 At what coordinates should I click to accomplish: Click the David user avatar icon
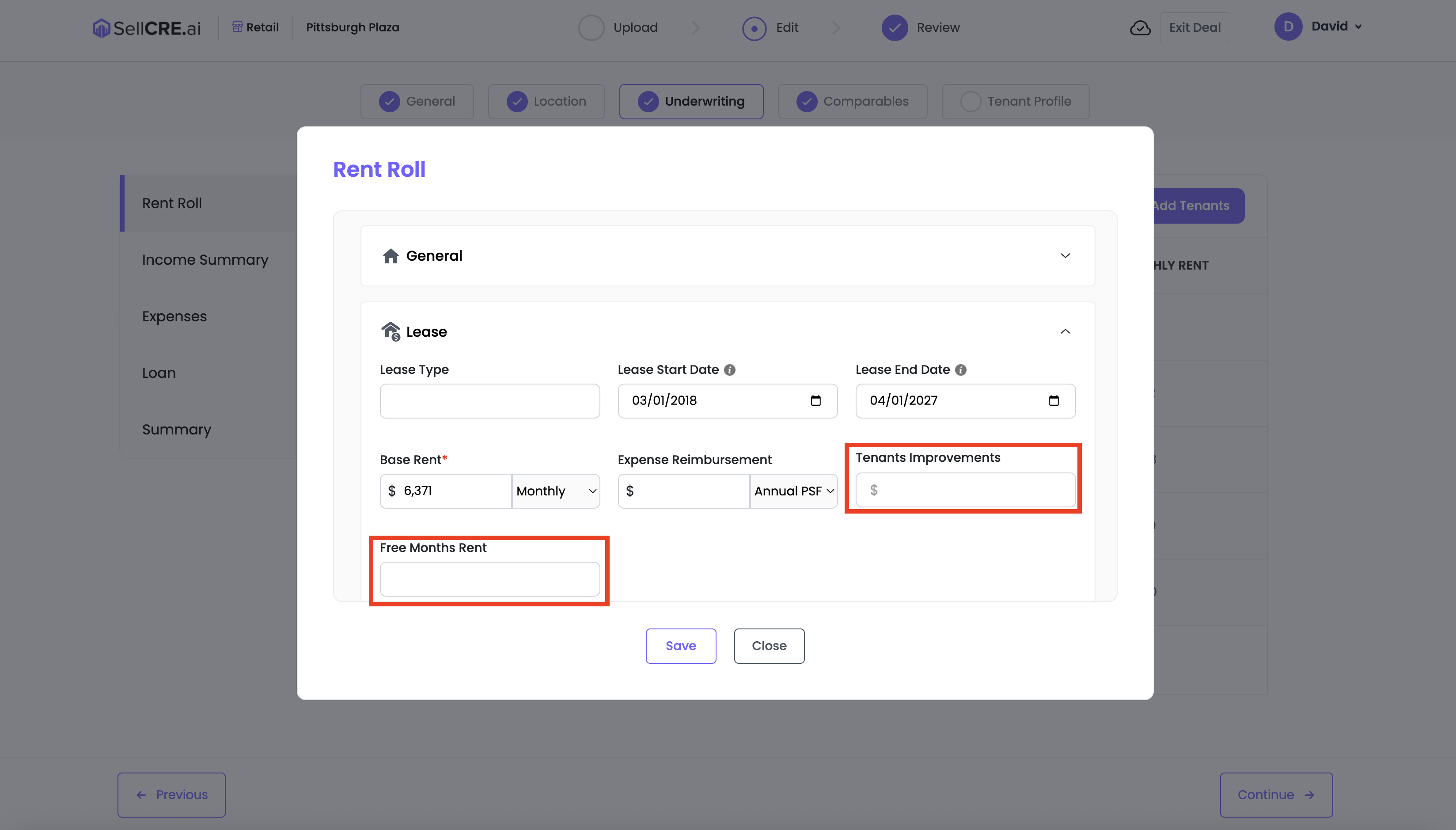[x=1288, y=27]
